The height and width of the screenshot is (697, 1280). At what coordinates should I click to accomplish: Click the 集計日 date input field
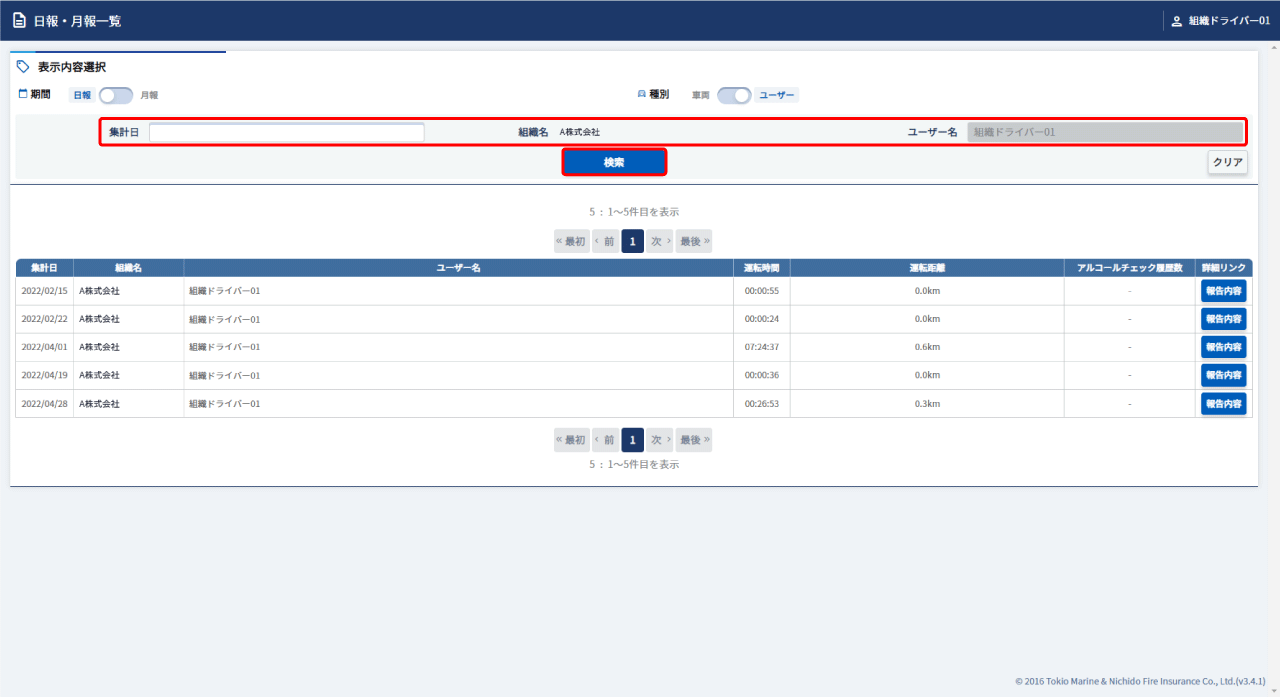coord(286,132)
